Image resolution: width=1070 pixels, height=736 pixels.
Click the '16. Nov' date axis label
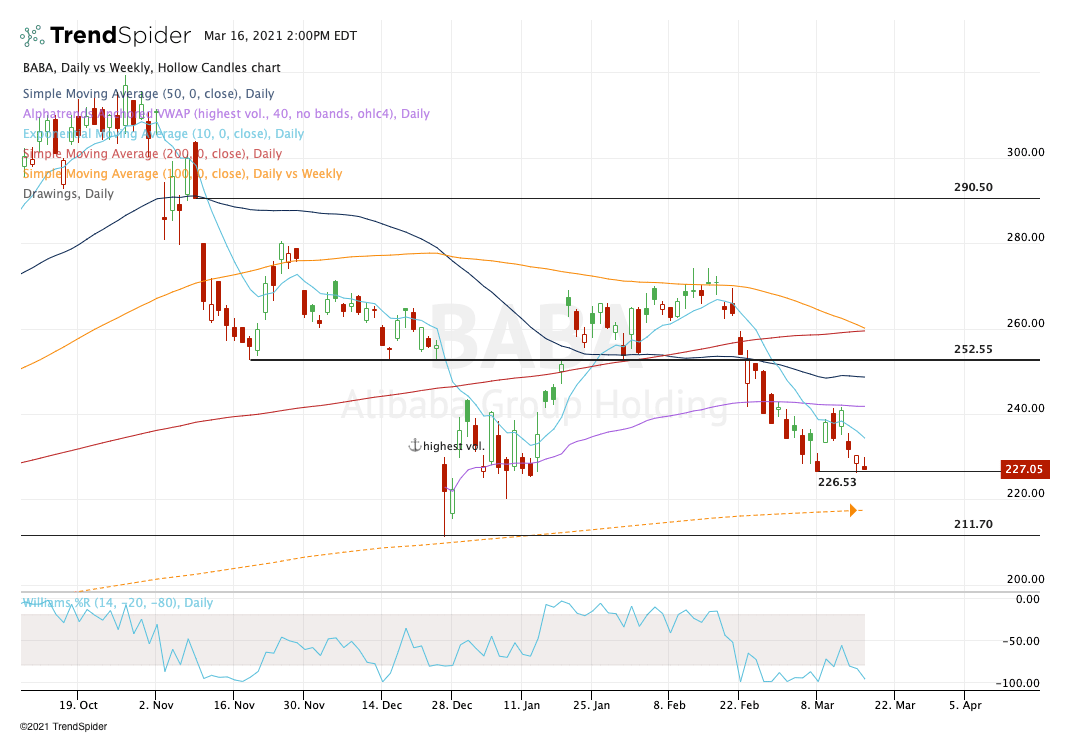pos(234,705)
